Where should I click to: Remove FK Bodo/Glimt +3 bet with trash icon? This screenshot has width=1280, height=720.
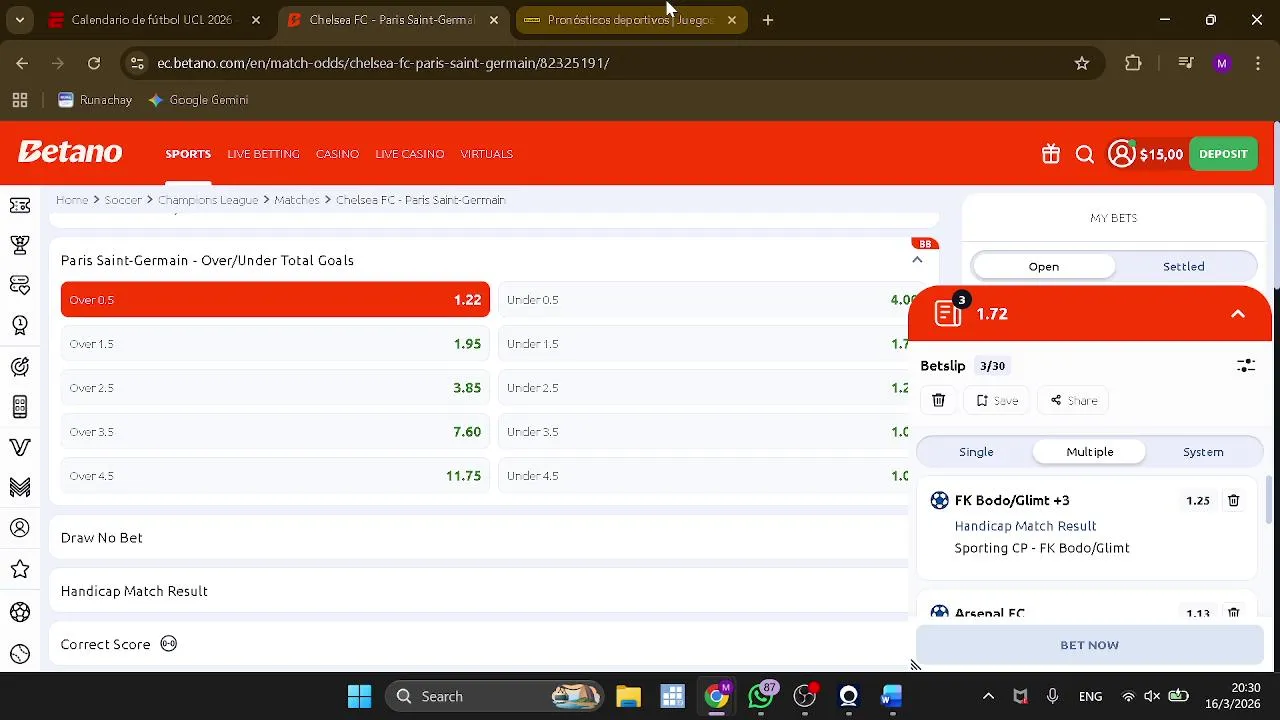click(x=1233, y=500)
